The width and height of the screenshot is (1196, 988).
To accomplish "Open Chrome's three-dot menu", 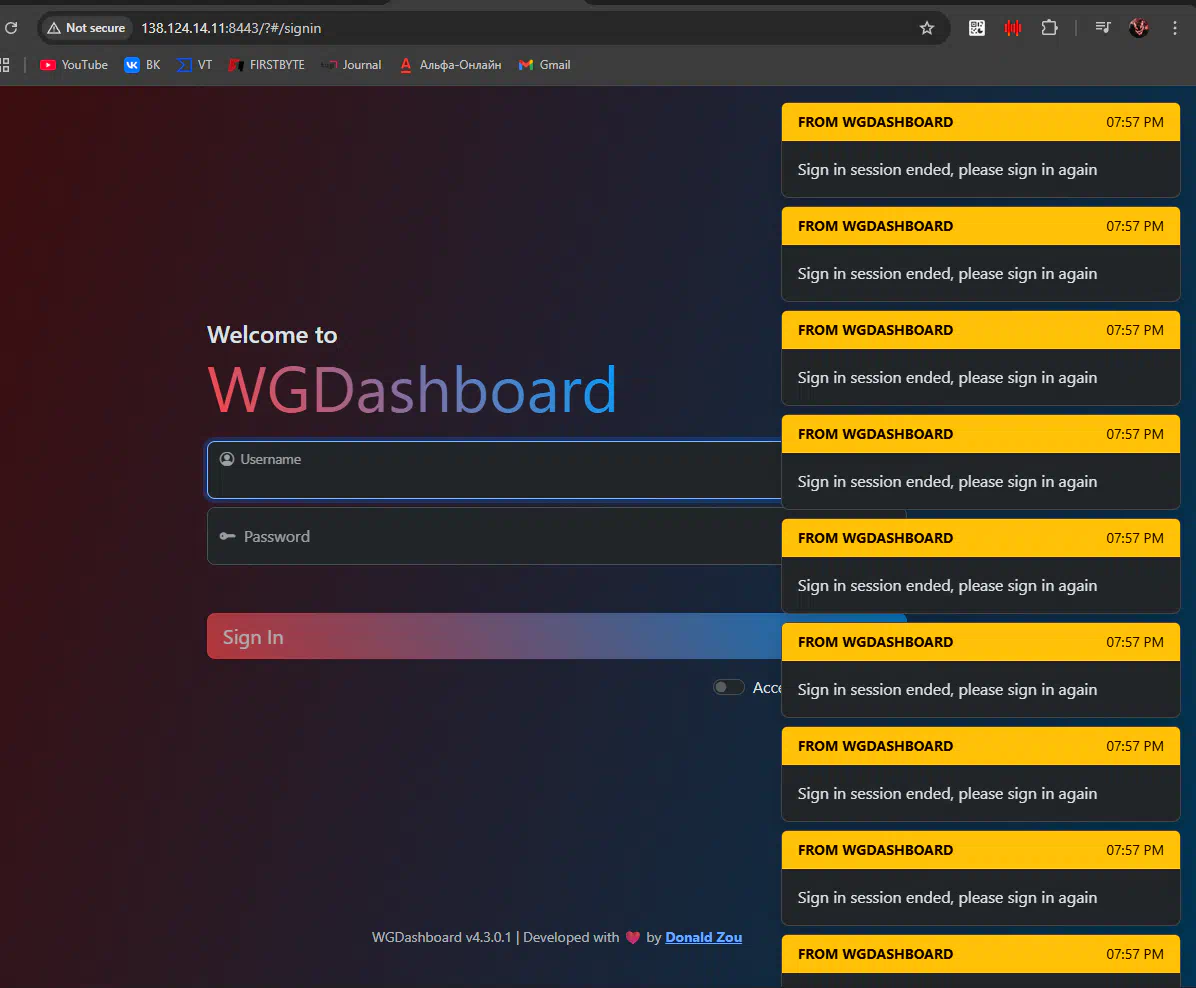I will (x=1175, y=28).
